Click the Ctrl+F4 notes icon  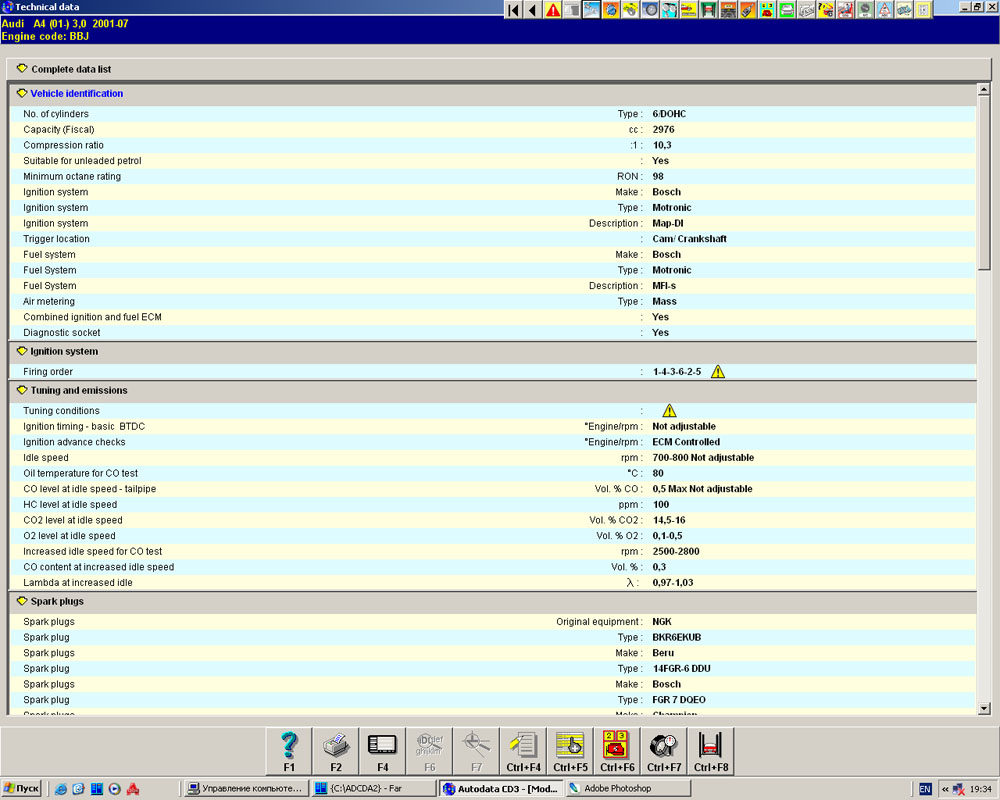point(523,750)
